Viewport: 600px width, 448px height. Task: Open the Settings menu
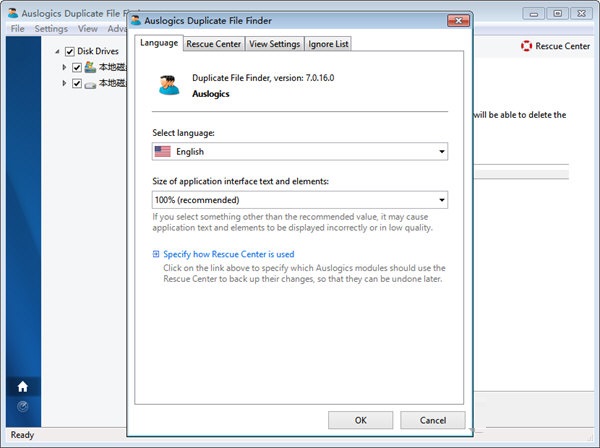tap(51, 29)
